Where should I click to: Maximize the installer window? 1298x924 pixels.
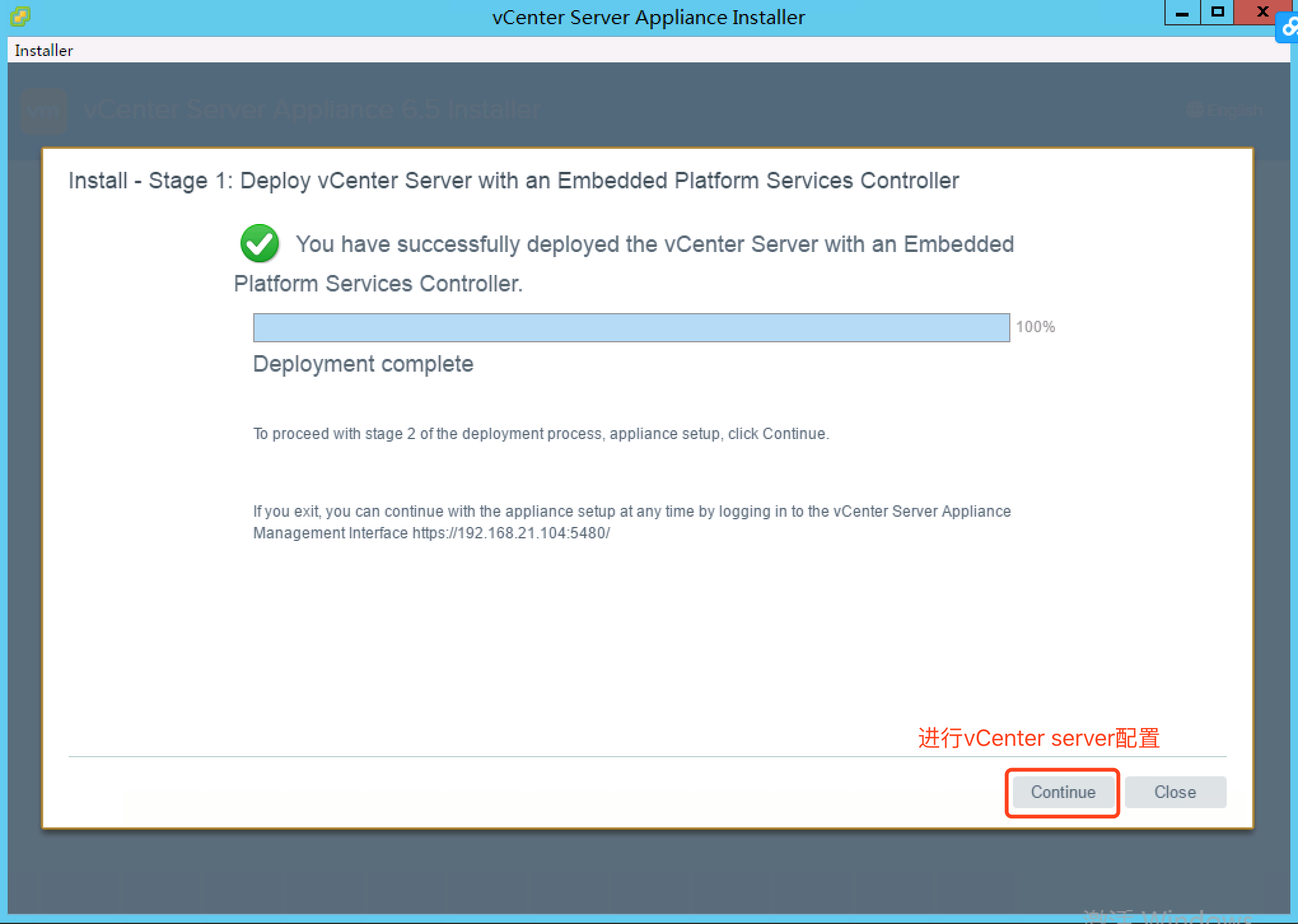pyautogui.click(x=1217, y=13)
